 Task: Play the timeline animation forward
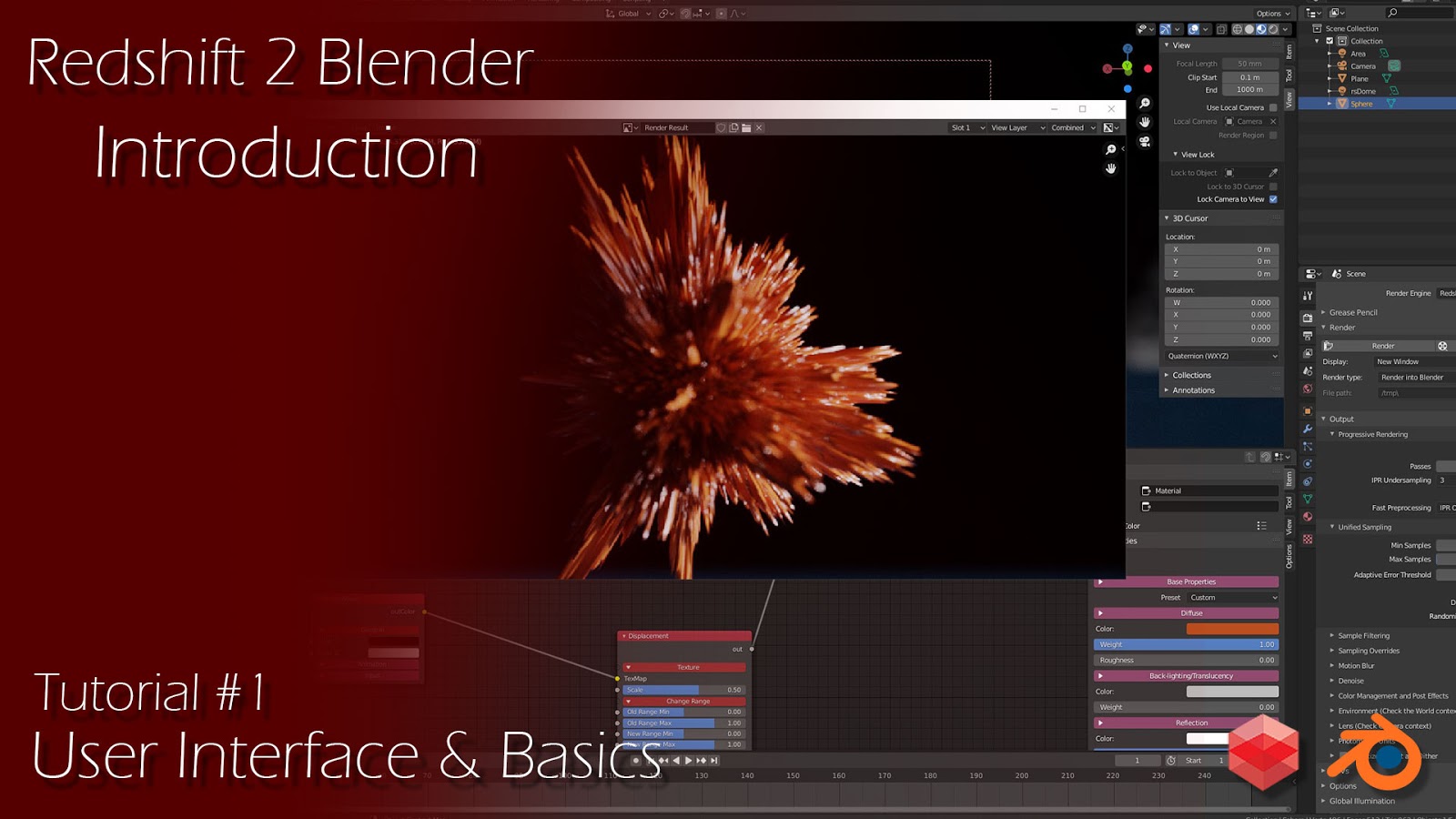(x=688, y=760)
